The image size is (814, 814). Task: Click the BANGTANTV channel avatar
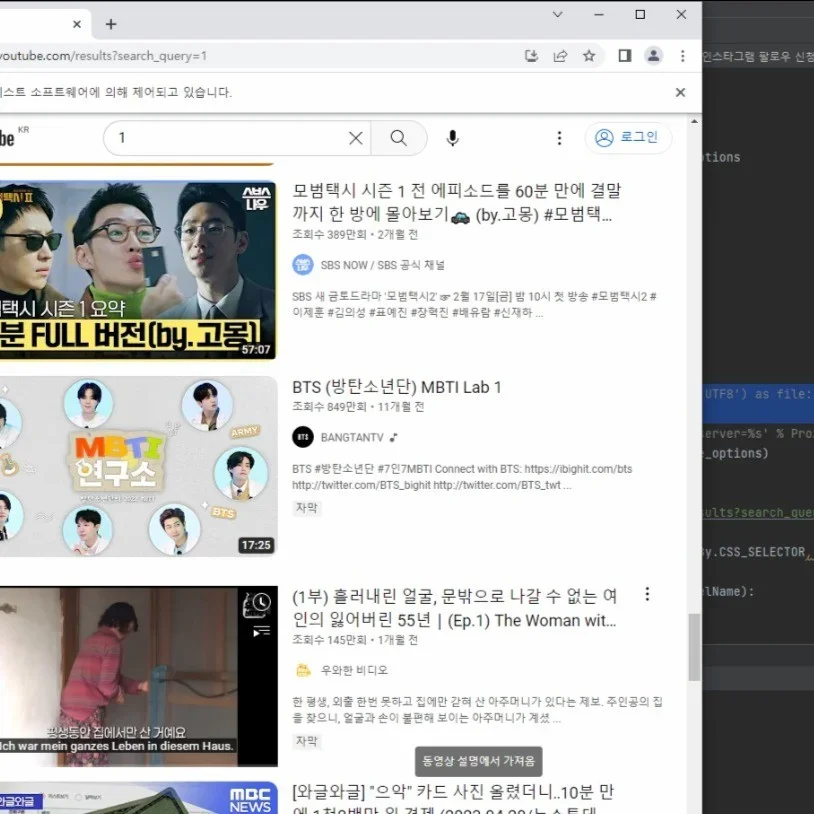303,437
